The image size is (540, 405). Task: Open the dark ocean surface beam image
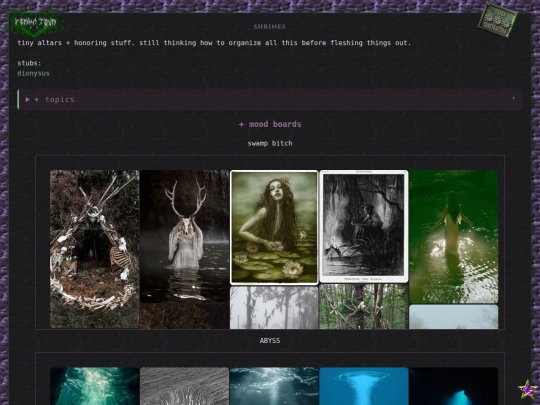click(x=274, y=386)
